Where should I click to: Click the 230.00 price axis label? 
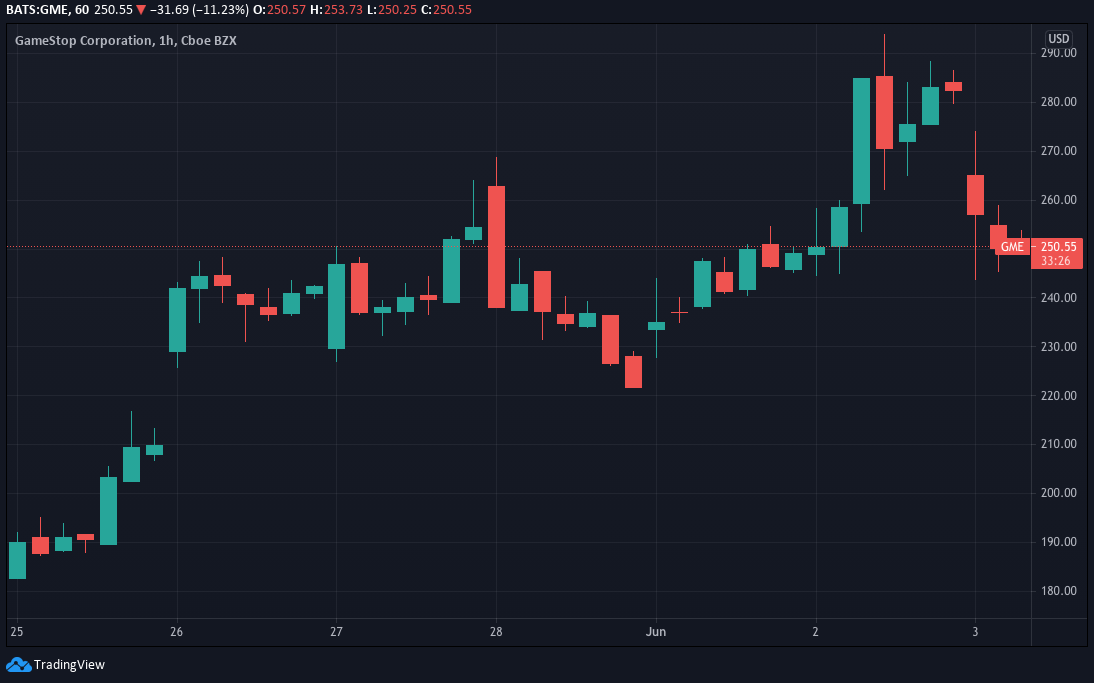1058,347
